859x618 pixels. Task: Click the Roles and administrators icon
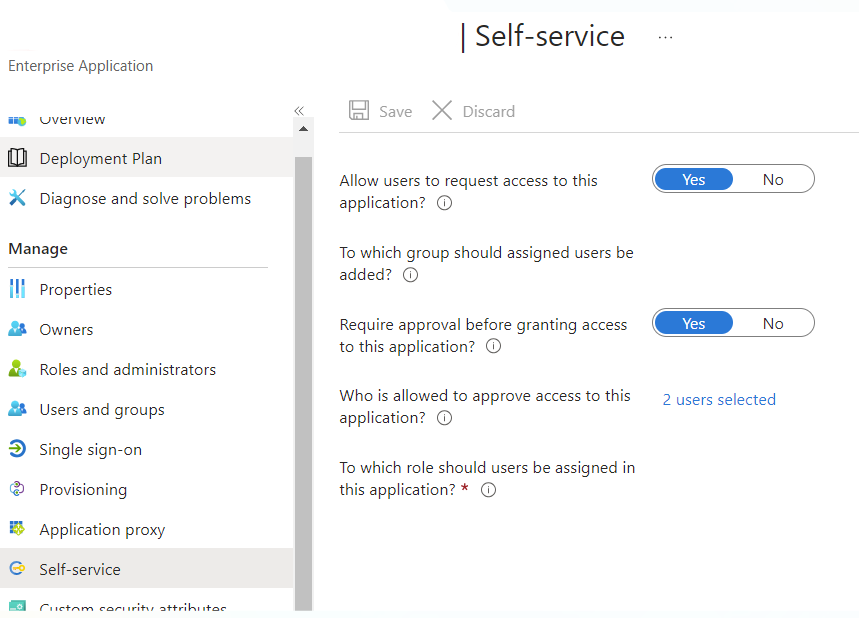click(17, 369)
